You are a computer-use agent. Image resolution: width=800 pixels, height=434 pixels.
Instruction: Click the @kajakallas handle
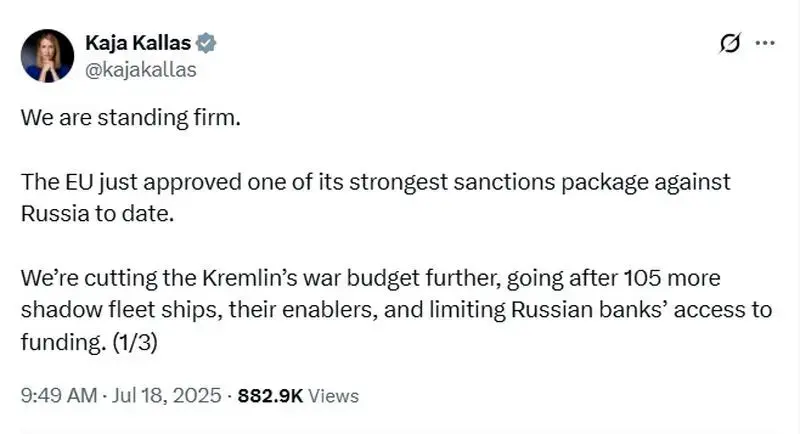tap(140, 70)
